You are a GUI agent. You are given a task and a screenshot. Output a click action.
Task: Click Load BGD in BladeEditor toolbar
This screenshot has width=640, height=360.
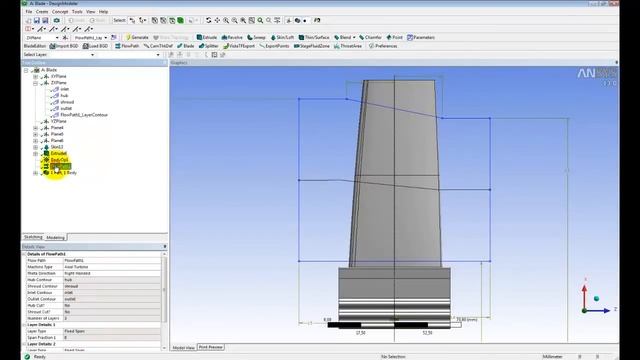point(96,46)
